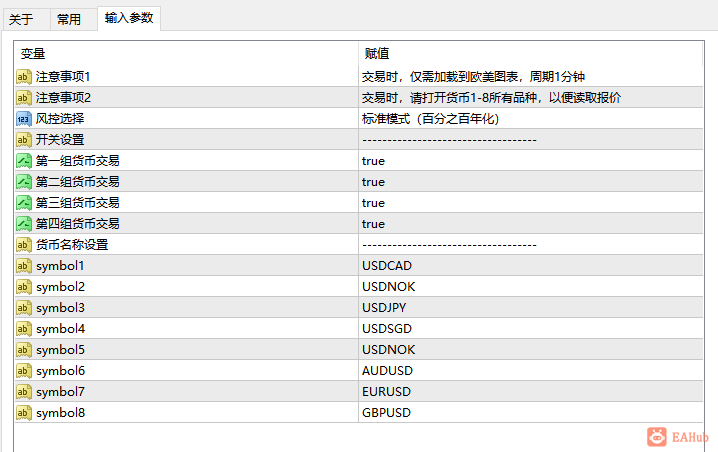
Task: Click the boolean icon beside 第一组货币交易
Action: click(x=23, y=161)
